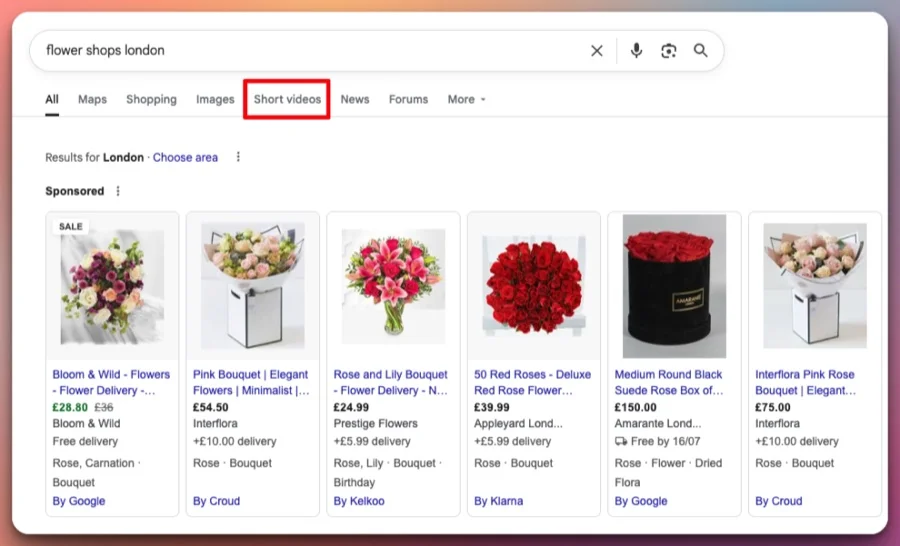Image resolution: width=900 pixels, height=546 pixels.
Task: Switch to the News tab
Action: 355,99
